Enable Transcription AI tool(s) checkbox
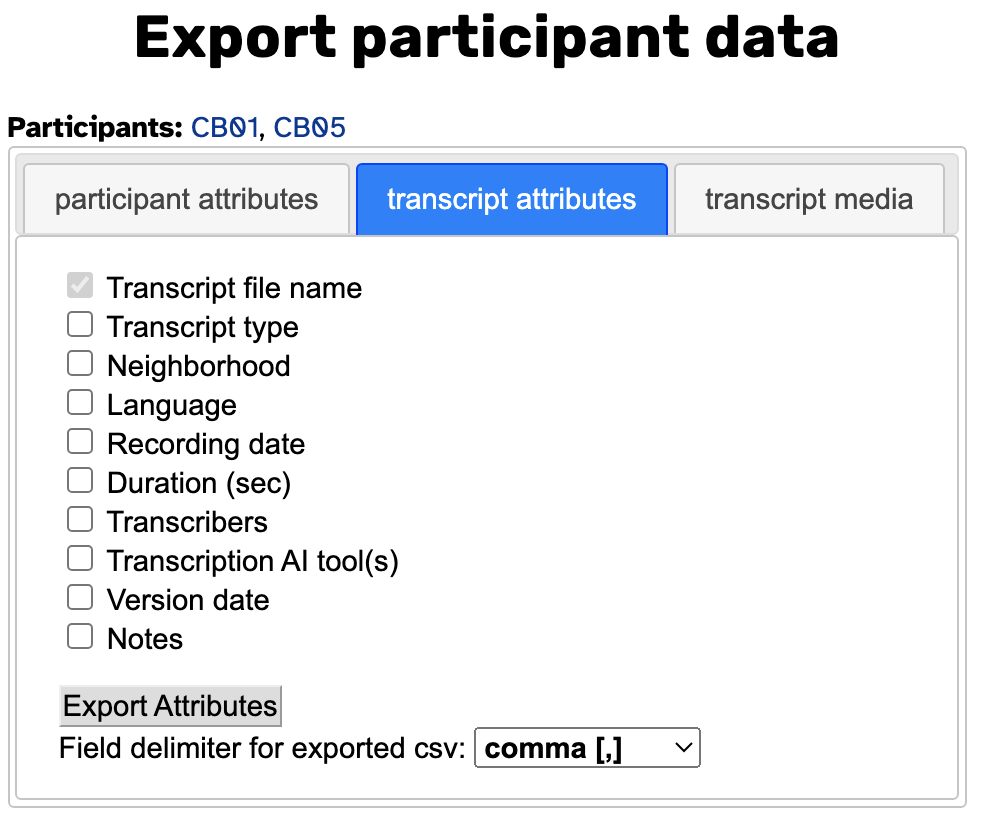This screenshot has width=982, height=816. [80, 559]
